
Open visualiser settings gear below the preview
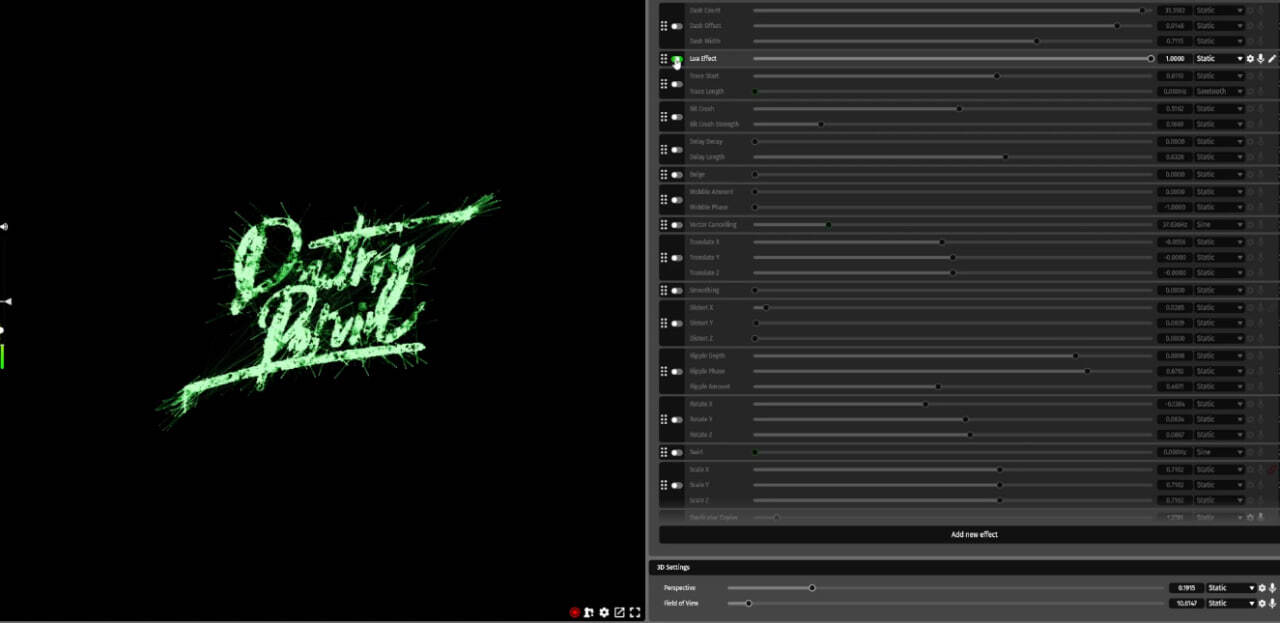[604, 612]
